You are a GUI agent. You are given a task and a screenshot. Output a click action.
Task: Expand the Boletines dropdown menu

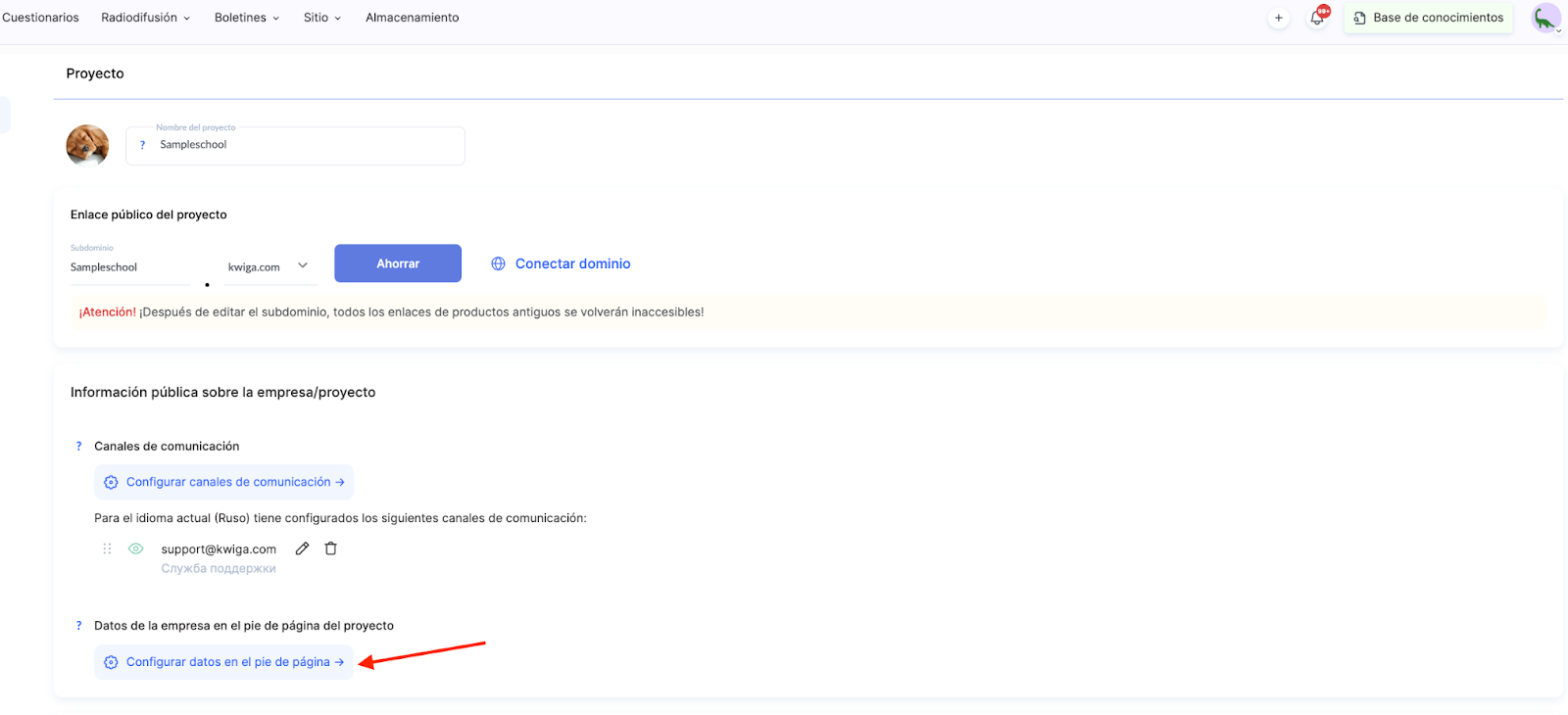[247, 18]
